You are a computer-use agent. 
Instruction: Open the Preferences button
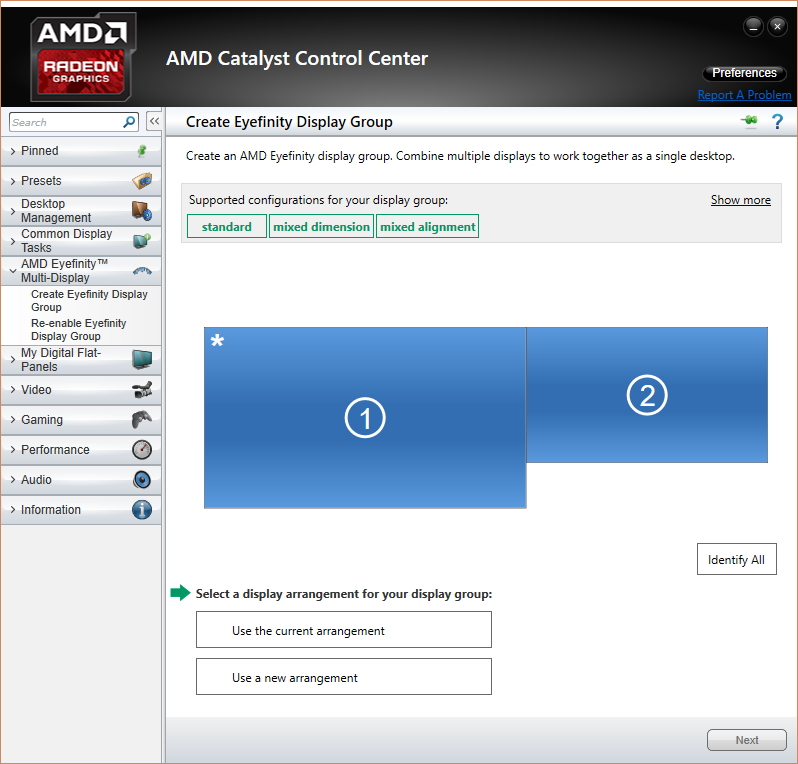[x=744, y=73]
